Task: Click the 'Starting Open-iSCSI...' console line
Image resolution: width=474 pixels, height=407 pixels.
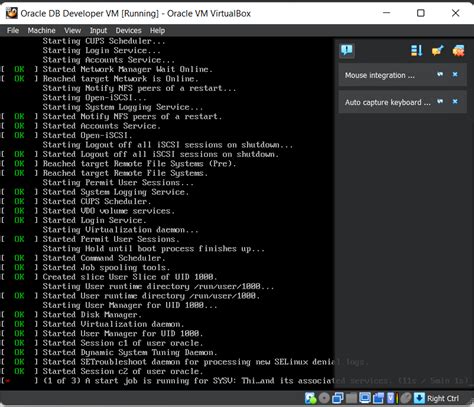Action: click(x=94, y=98)
